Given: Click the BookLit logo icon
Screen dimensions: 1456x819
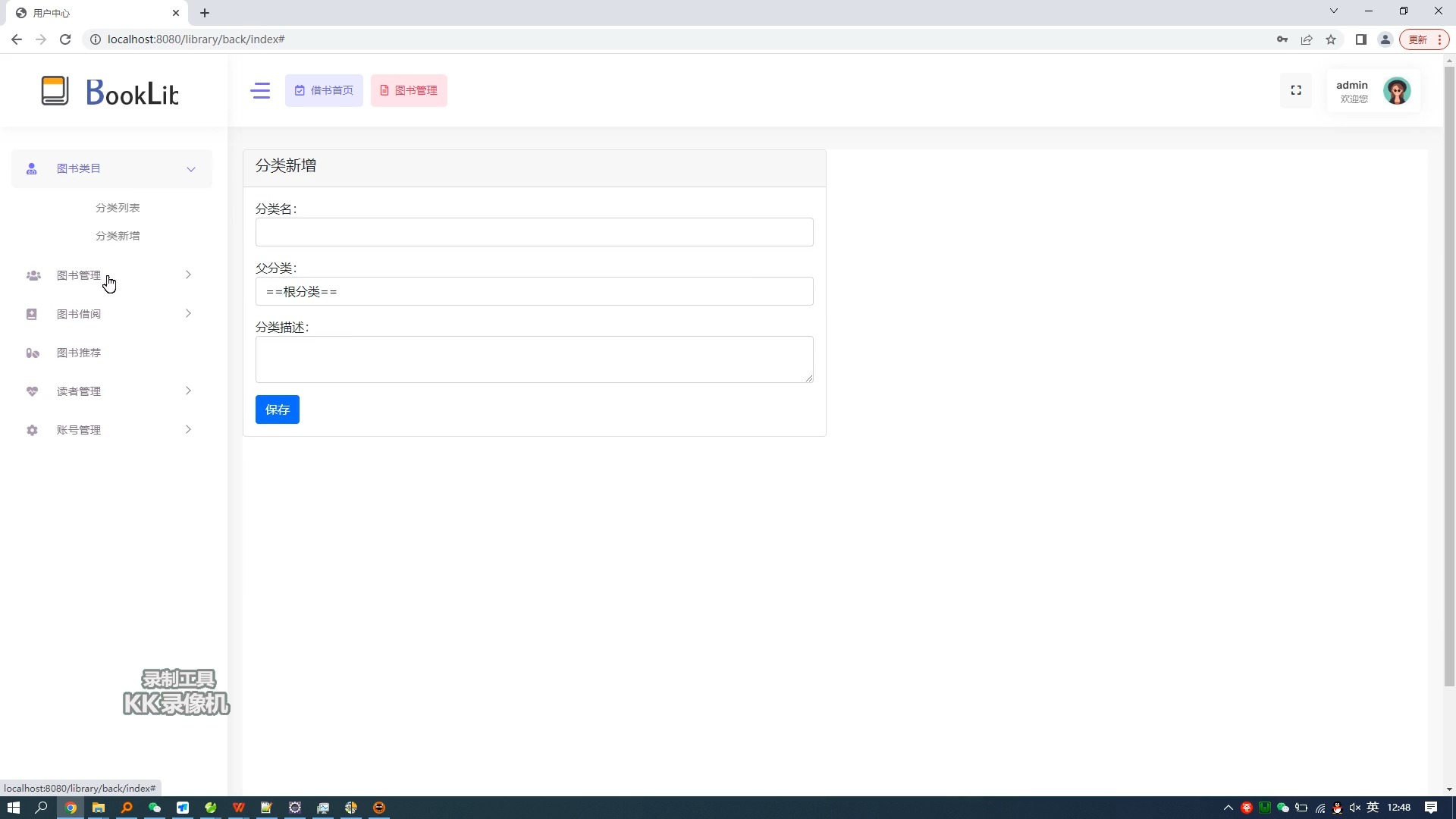Looking at the screenshot, I should (x=55, y=91).
